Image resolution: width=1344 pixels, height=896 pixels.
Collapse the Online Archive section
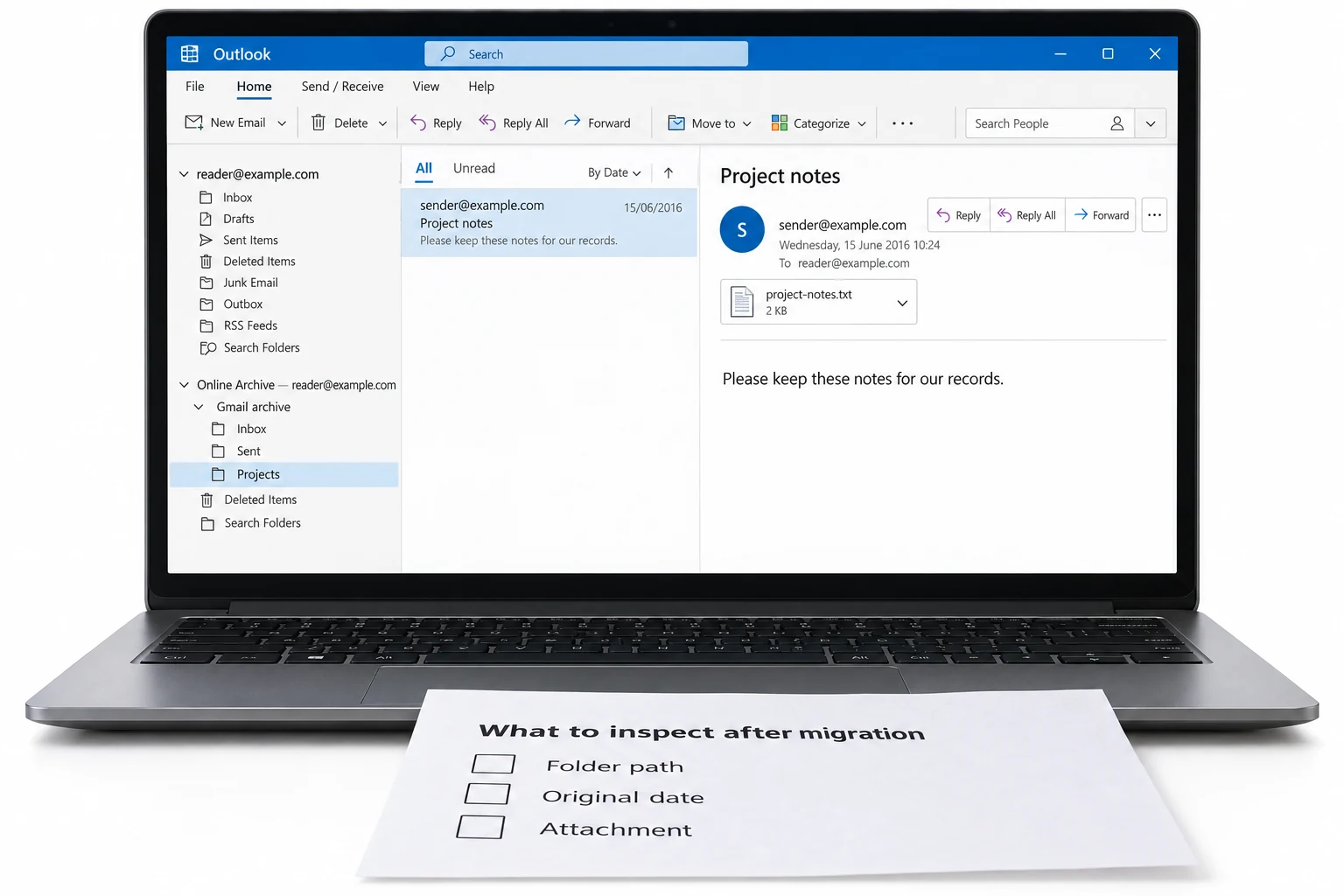tap(184, 385)
